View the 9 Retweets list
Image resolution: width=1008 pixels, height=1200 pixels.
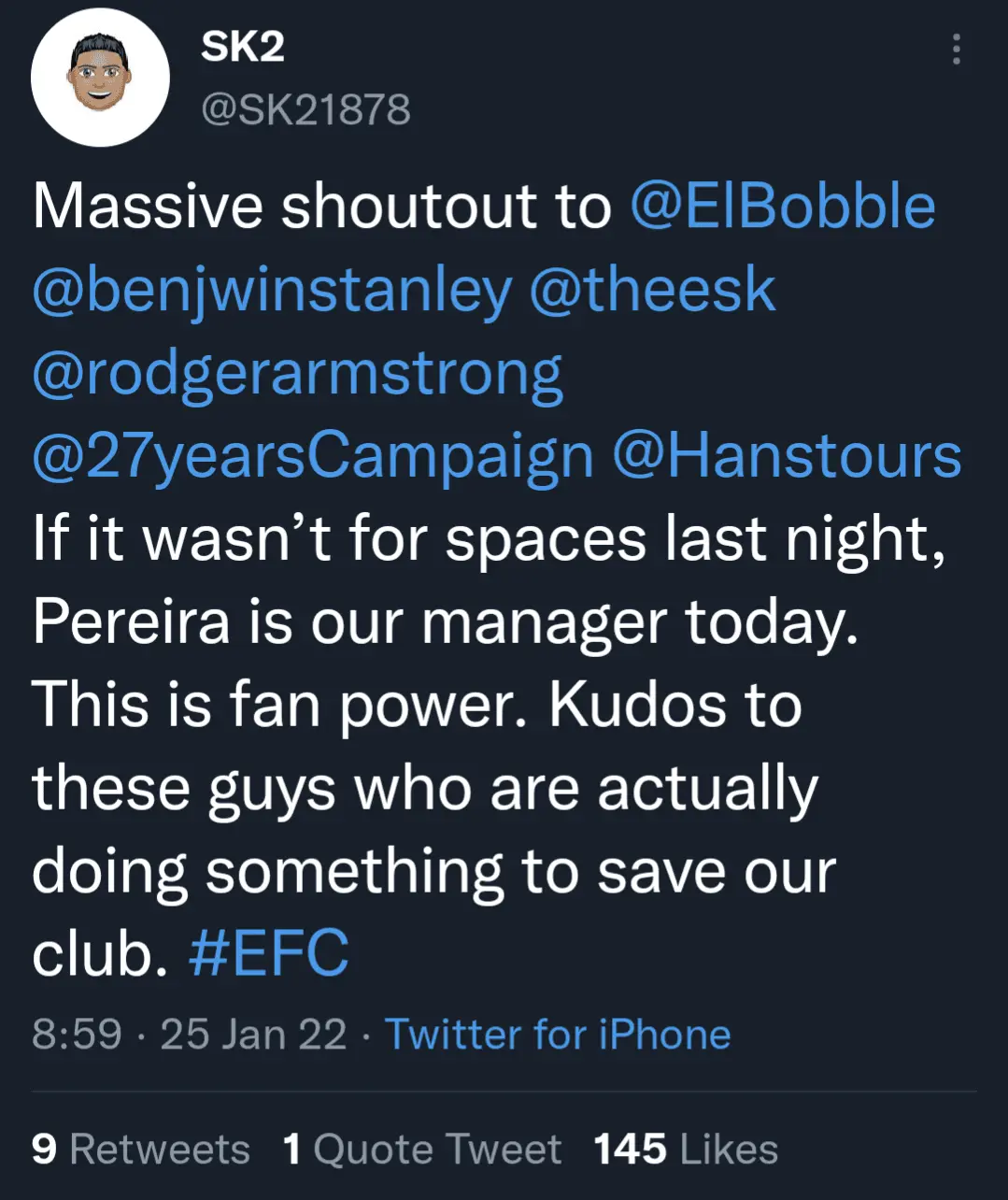140,1149
